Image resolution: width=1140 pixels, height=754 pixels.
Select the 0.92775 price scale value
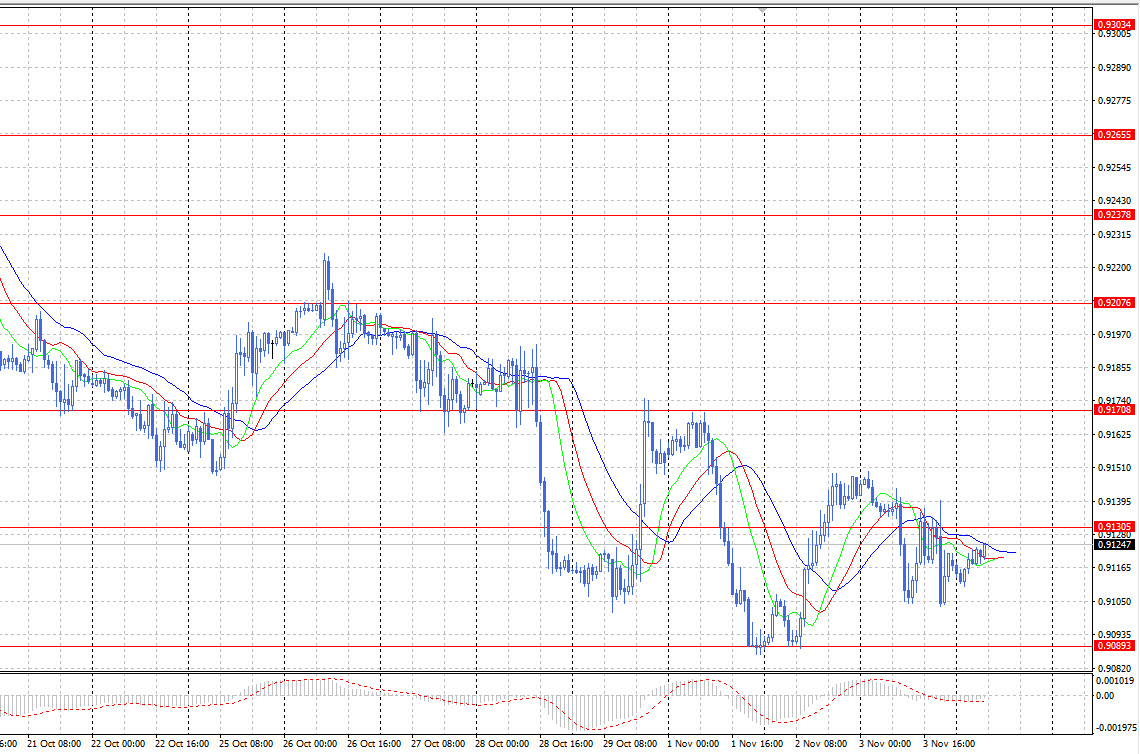click(x=1115, y=100)
